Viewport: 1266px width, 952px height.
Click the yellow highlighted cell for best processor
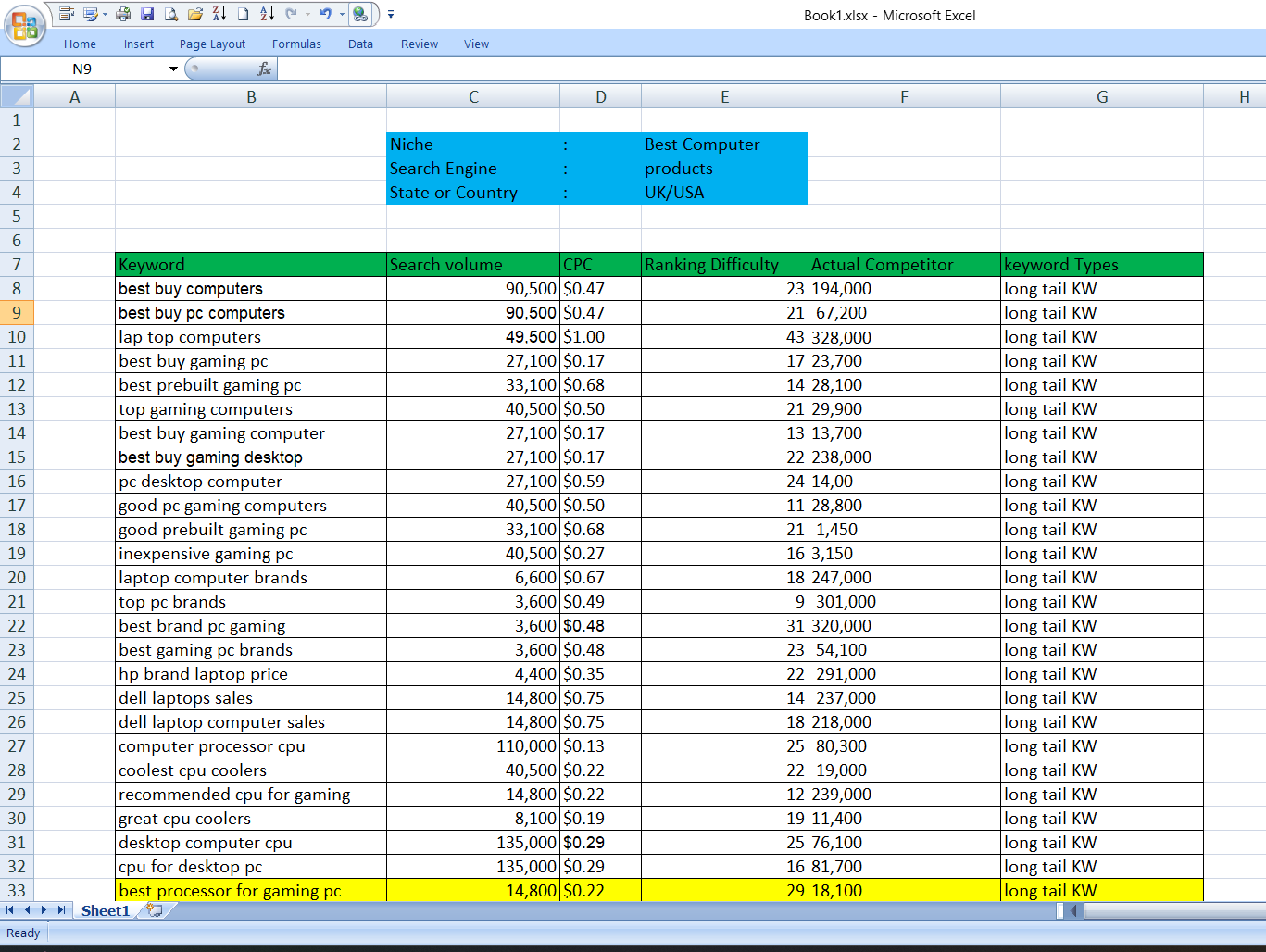point(250,890)
